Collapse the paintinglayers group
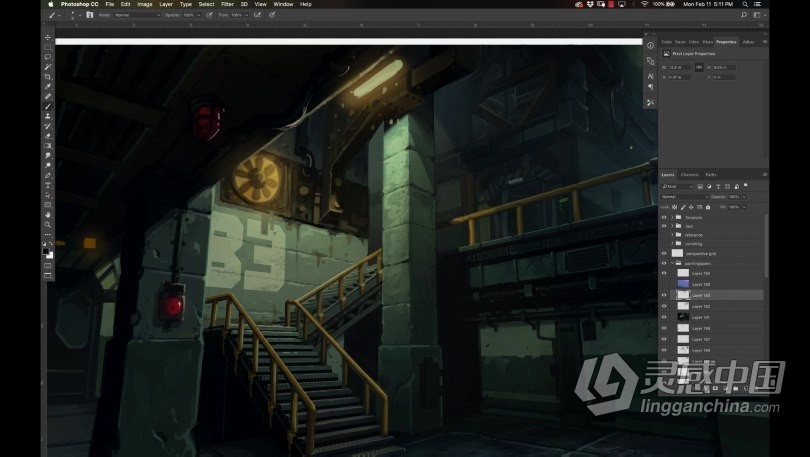The image size is (810, 457). pos(672,263)
